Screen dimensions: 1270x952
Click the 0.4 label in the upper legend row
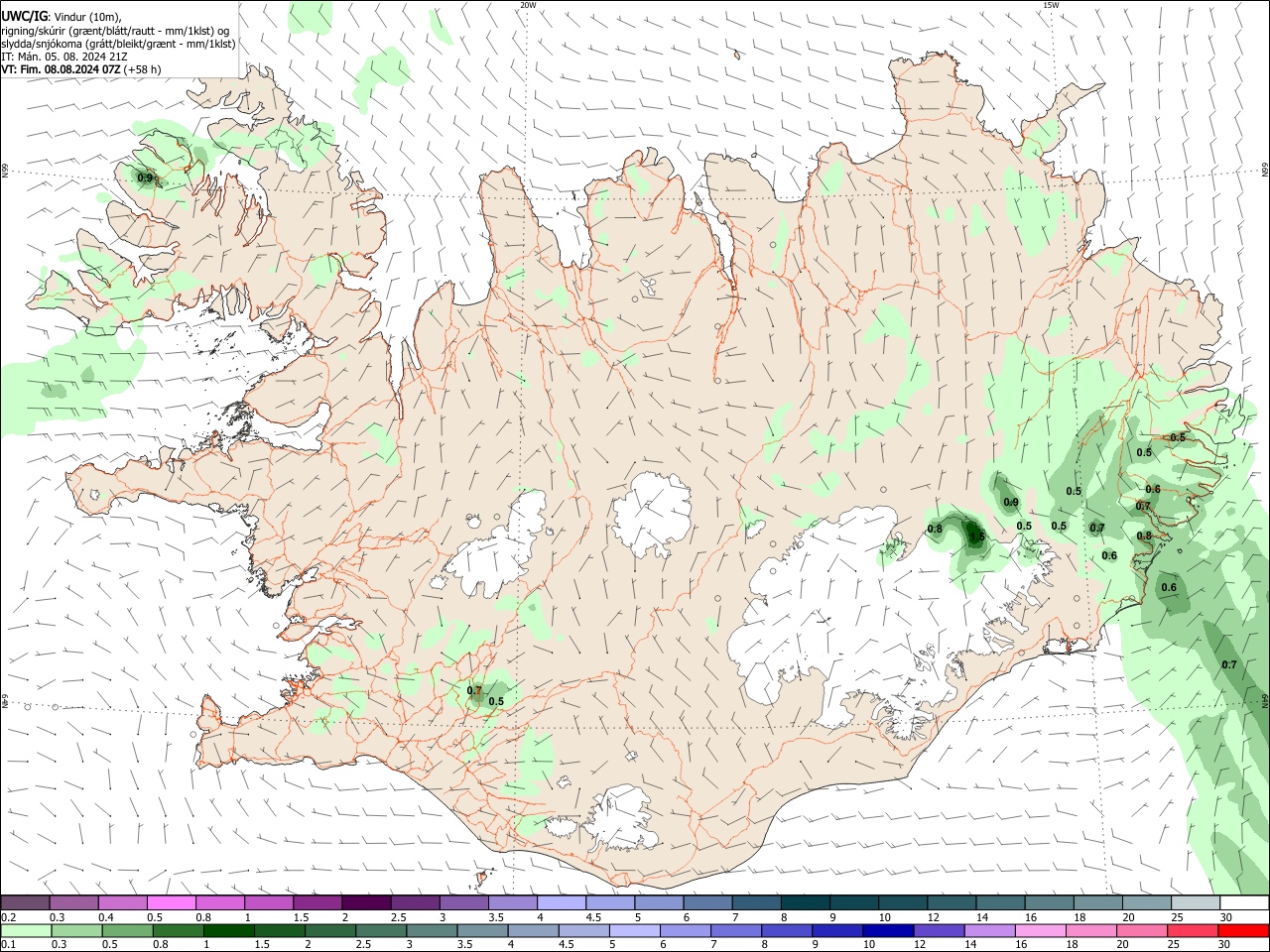click(106, 917)
